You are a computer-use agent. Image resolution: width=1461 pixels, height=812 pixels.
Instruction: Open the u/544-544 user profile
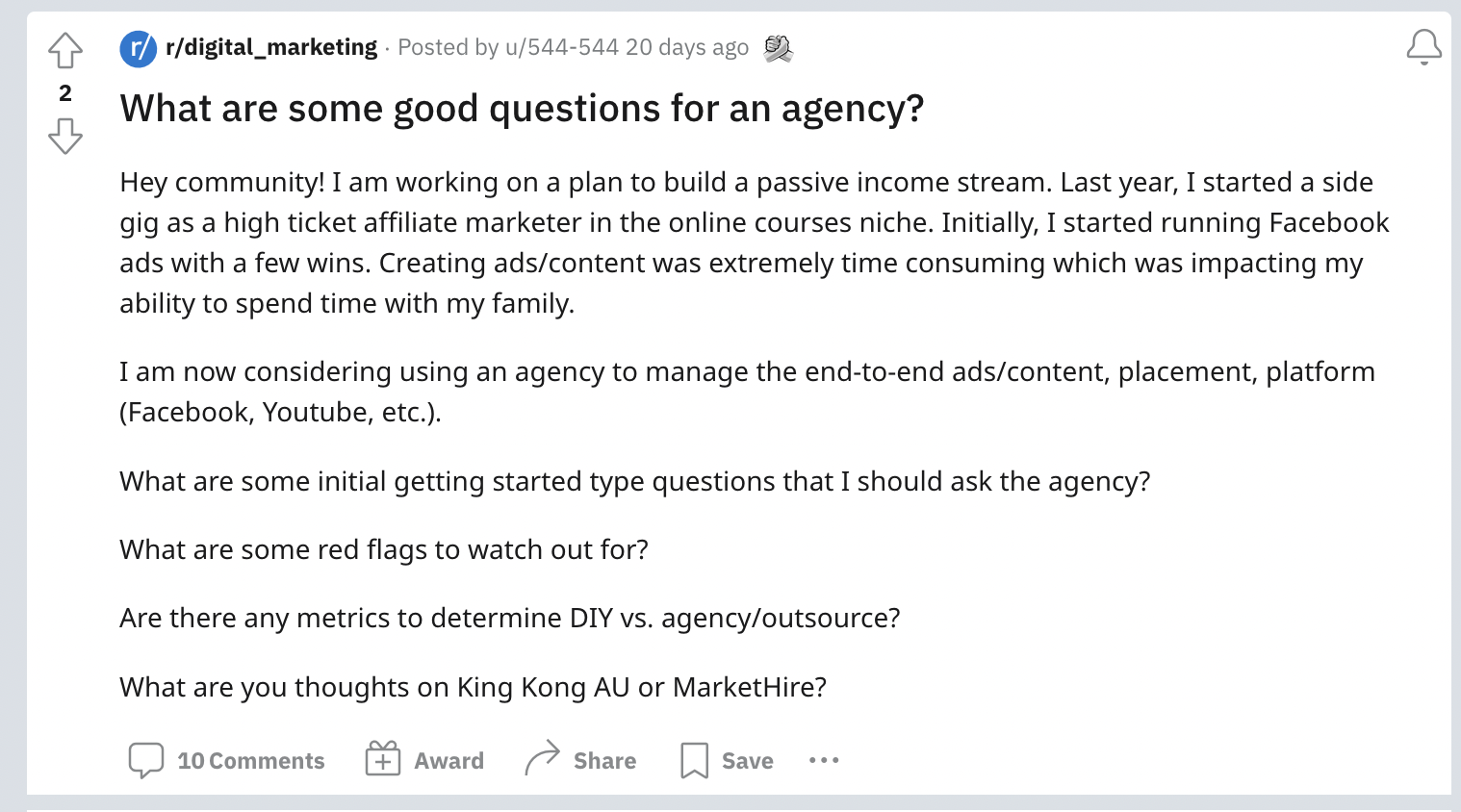(x=562, y=47)
